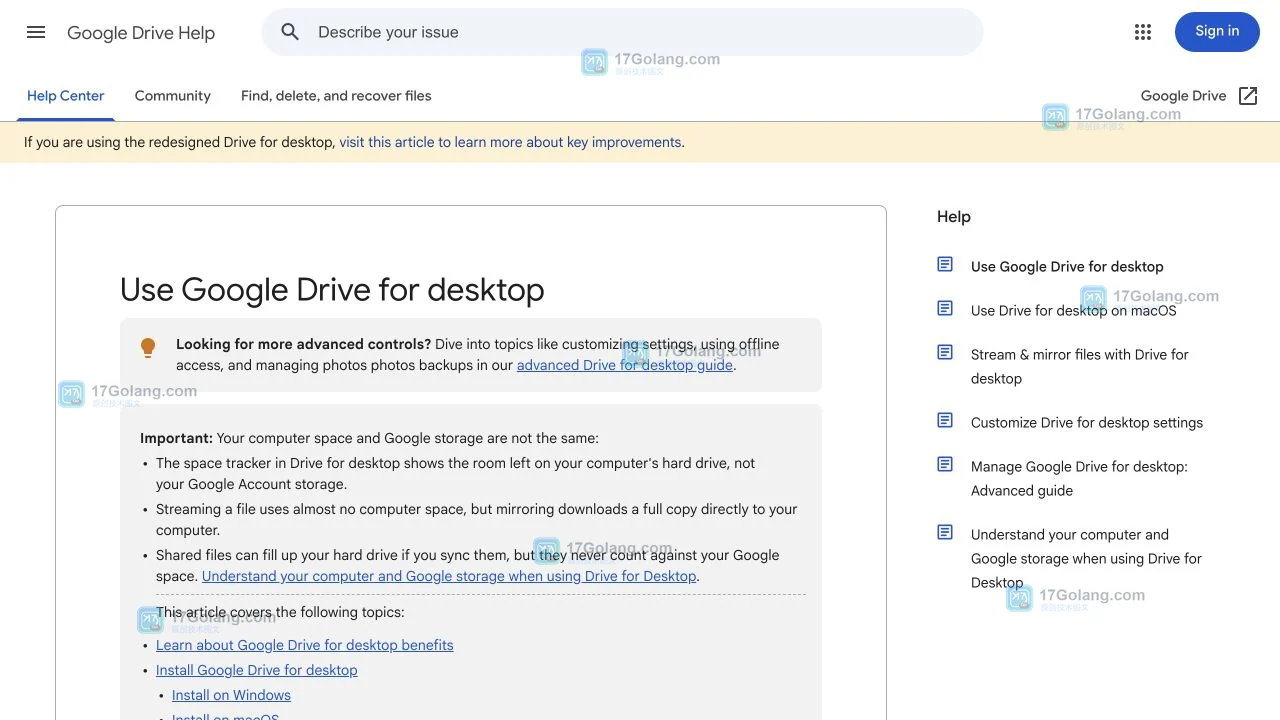Open sidebar Use Google Drive for desktop article
This screenshot has height=720, width=1280.
pyautogui.click(x=1067, y=267)
